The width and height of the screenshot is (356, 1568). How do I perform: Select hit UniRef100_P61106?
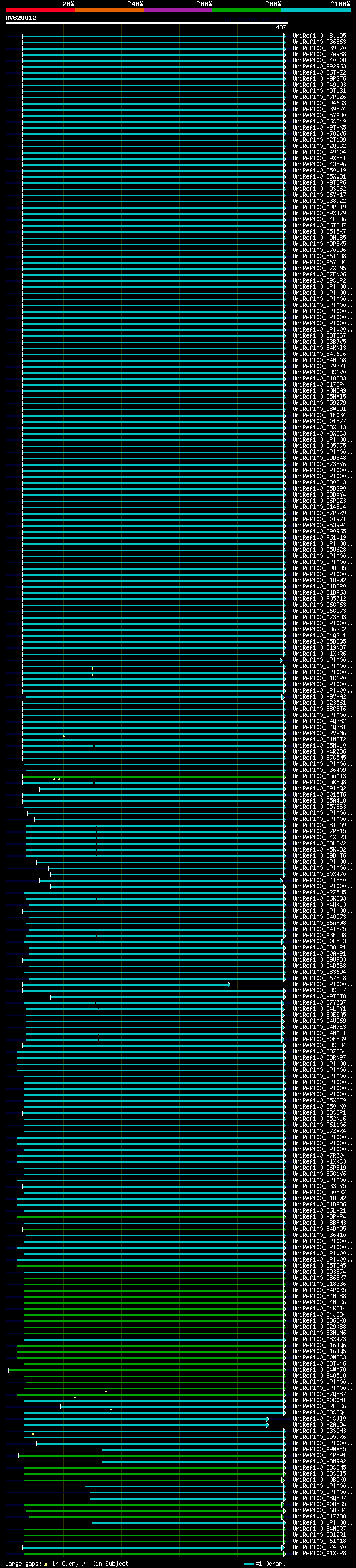point(319,1125)
